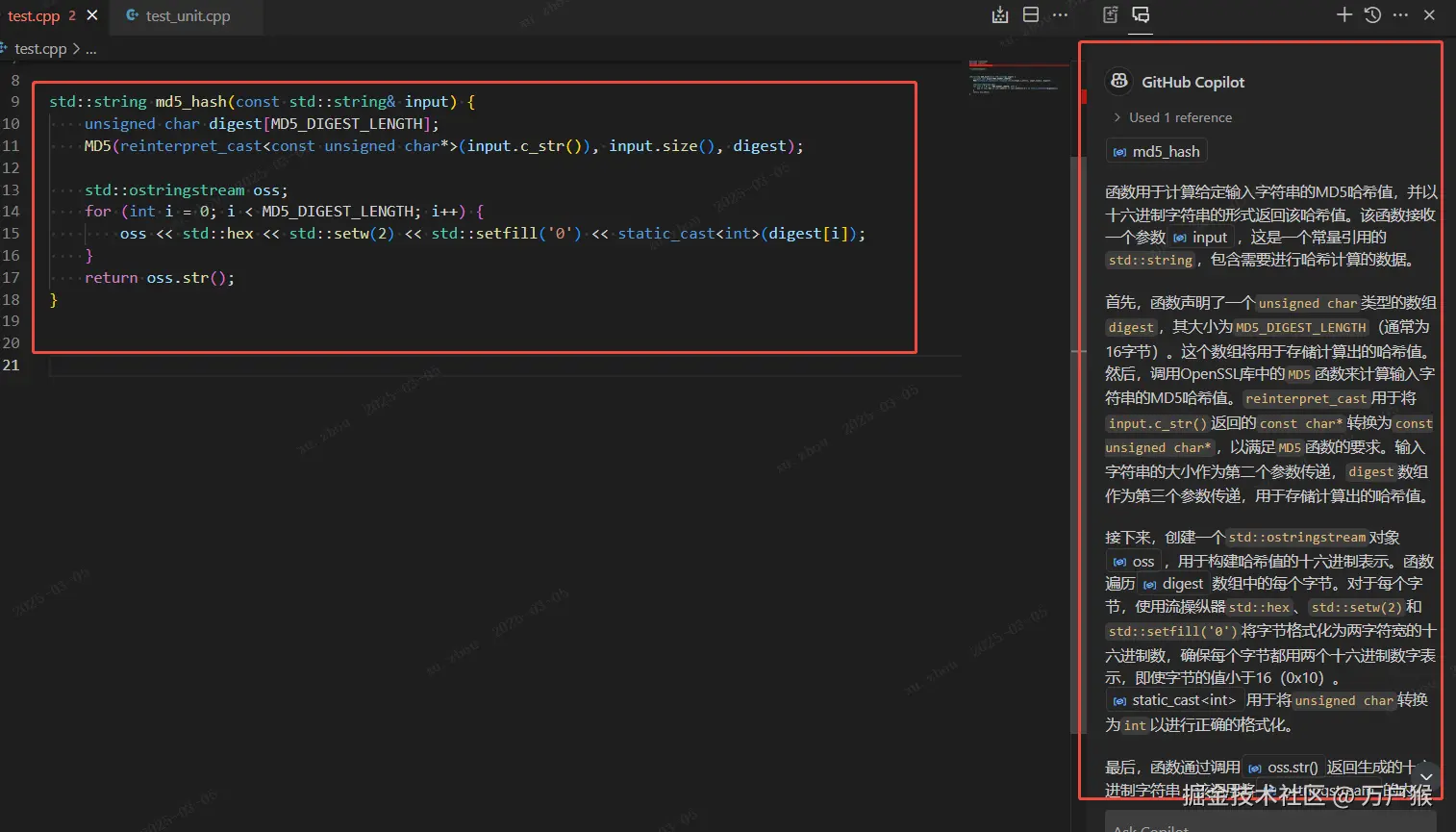Click the oss symbol link in chat
The image size is (1456, 832).
[1134, 562]
